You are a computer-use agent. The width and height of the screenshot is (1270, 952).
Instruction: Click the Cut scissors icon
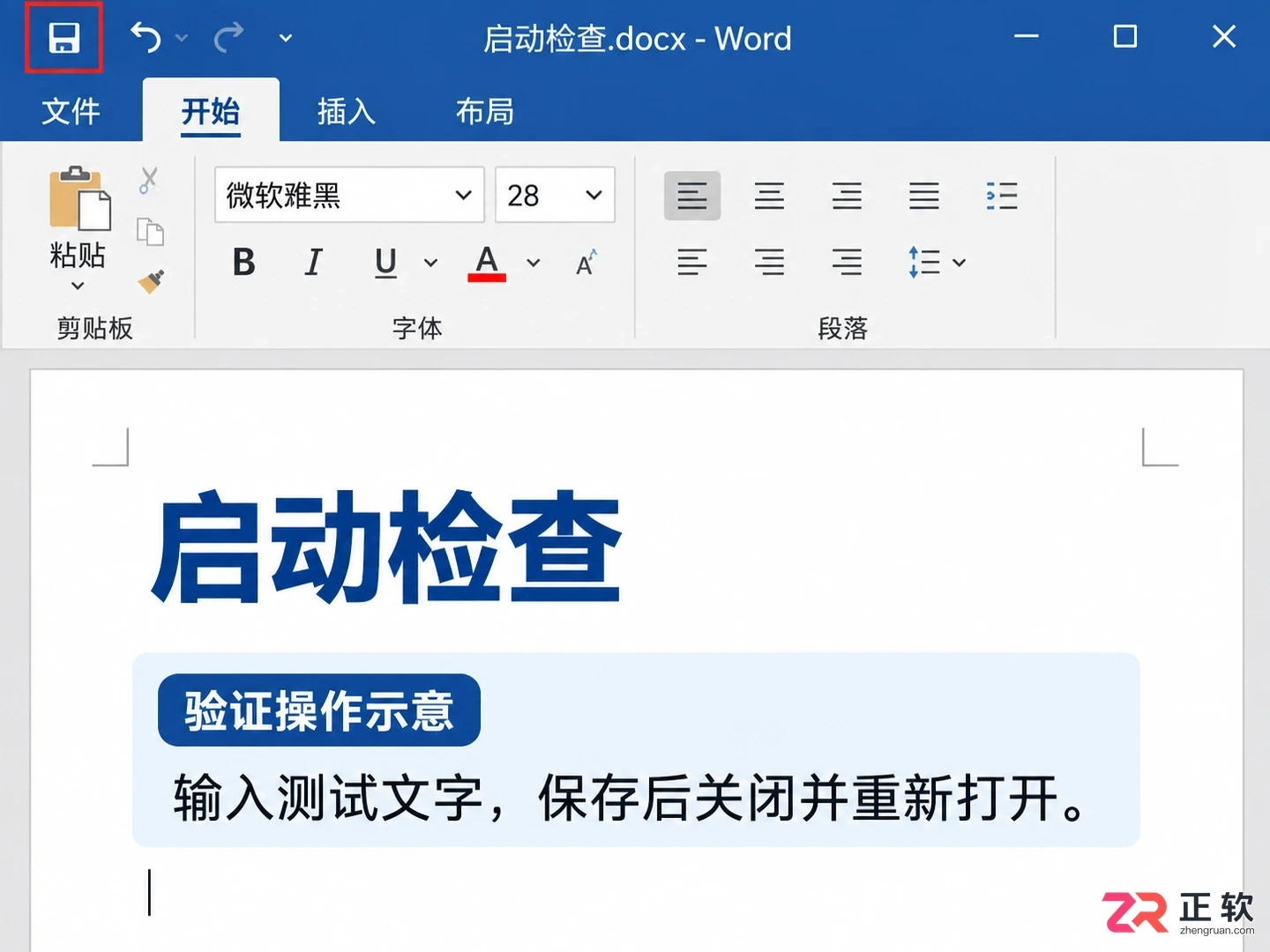[x=148, y=180]
